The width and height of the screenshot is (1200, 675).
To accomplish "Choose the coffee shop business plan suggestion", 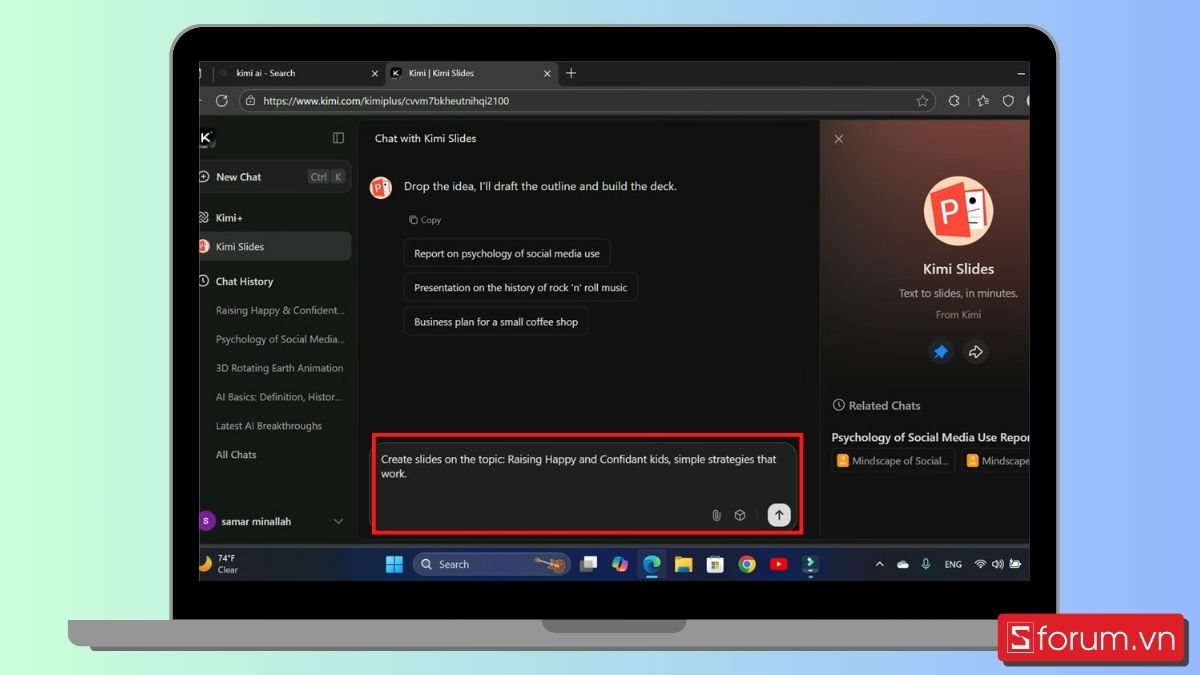I will point(496,322).
